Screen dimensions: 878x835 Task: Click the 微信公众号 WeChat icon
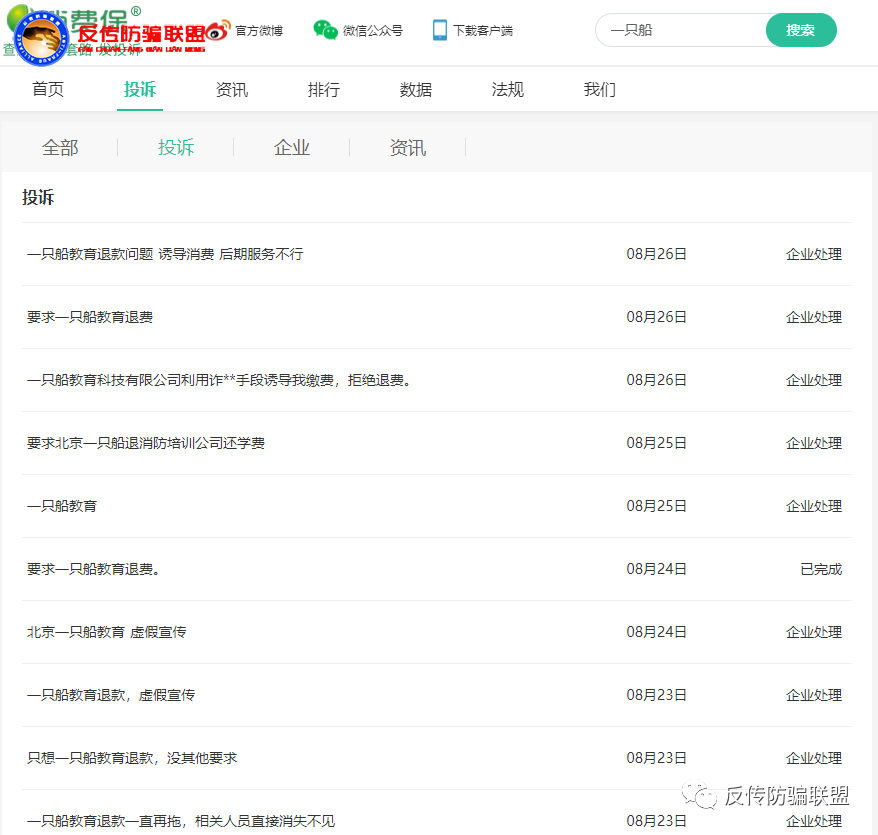point(324,30)
